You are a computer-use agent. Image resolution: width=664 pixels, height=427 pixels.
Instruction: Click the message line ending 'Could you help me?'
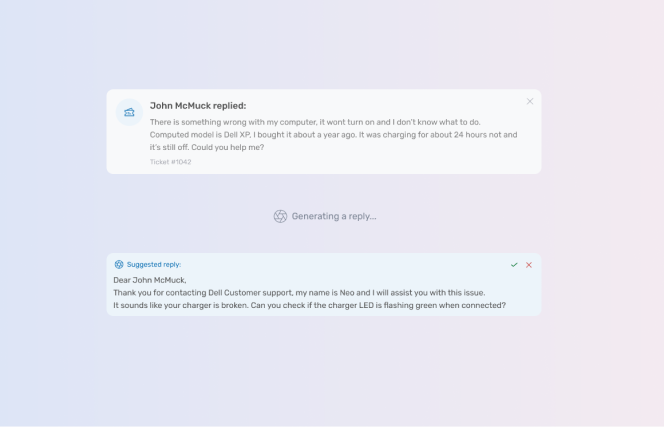pos(207,147)
